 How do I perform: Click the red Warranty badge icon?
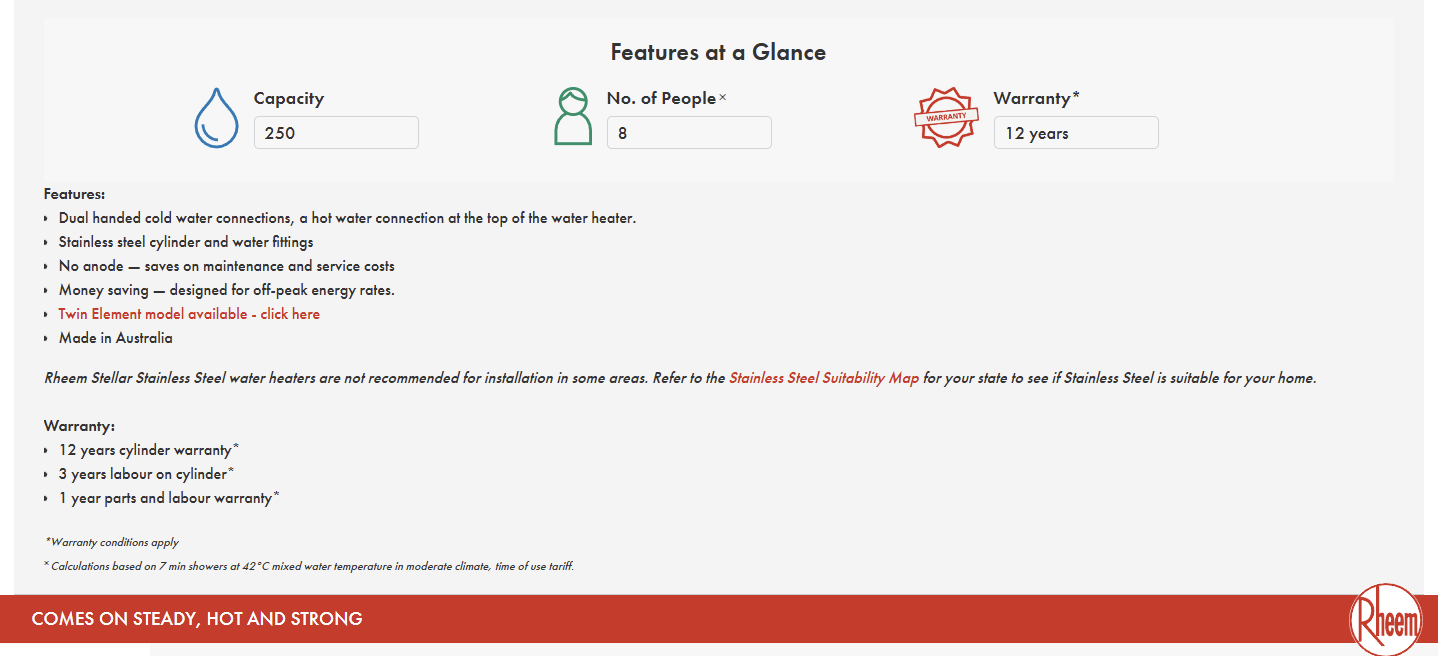point(945,117)
